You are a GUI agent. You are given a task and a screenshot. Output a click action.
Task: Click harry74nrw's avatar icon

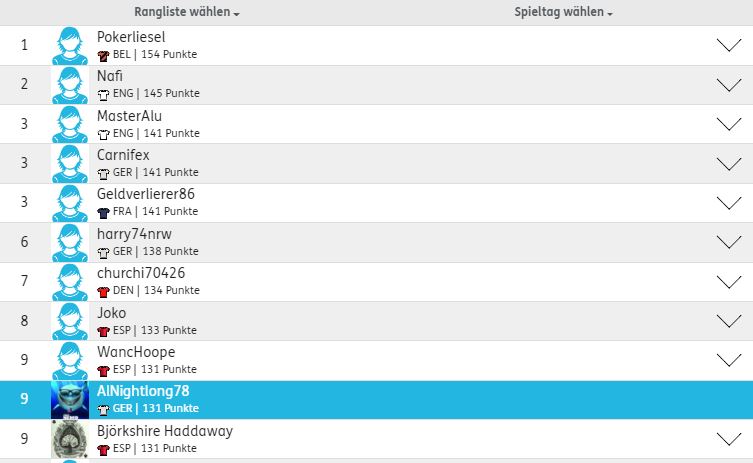click(x=70, y=243)
